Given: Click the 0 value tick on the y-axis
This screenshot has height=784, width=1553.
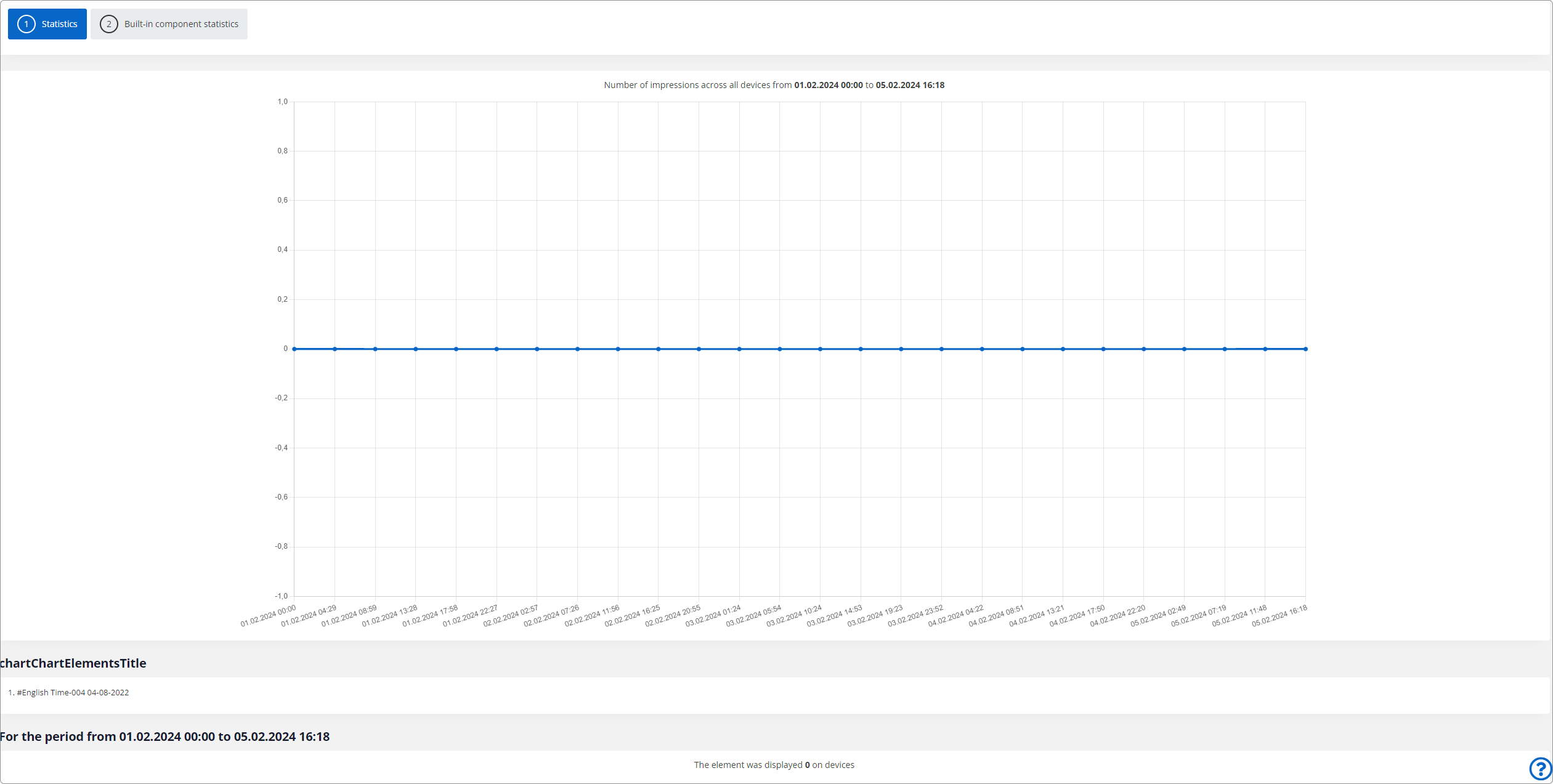Looking at the screenshot, I should (285, 349).
